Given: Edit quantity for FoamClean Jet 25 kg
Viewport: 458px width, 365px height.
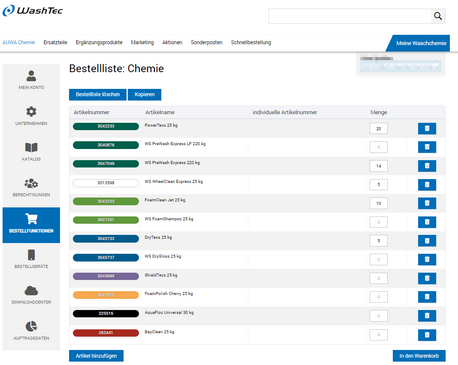Looking at the screenshot, I should [x=378, y=203].
